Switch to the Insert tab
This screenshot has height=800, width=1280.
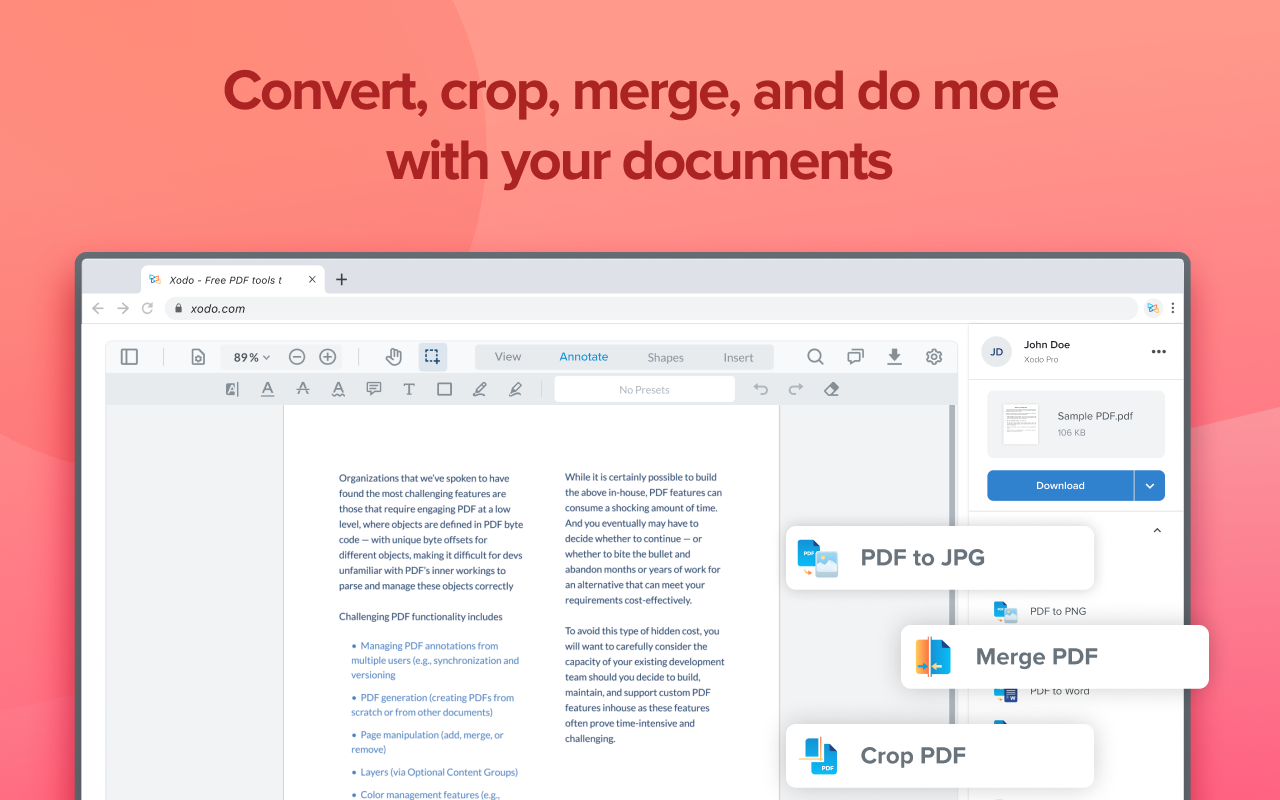(x=739, y=357)
